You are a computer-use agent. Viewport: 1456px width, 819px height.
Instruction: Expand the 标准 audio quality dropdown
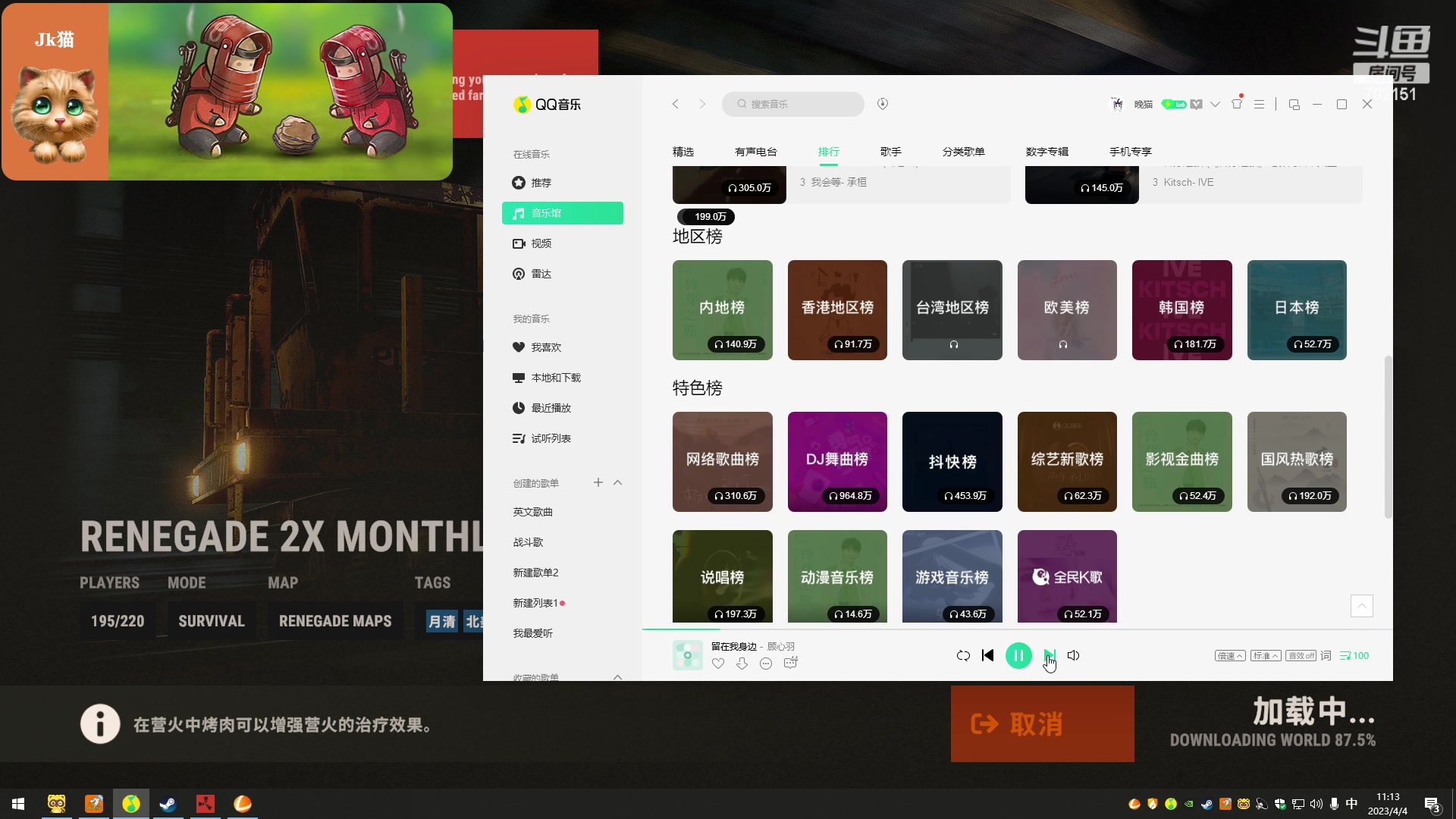[1265, 655]
